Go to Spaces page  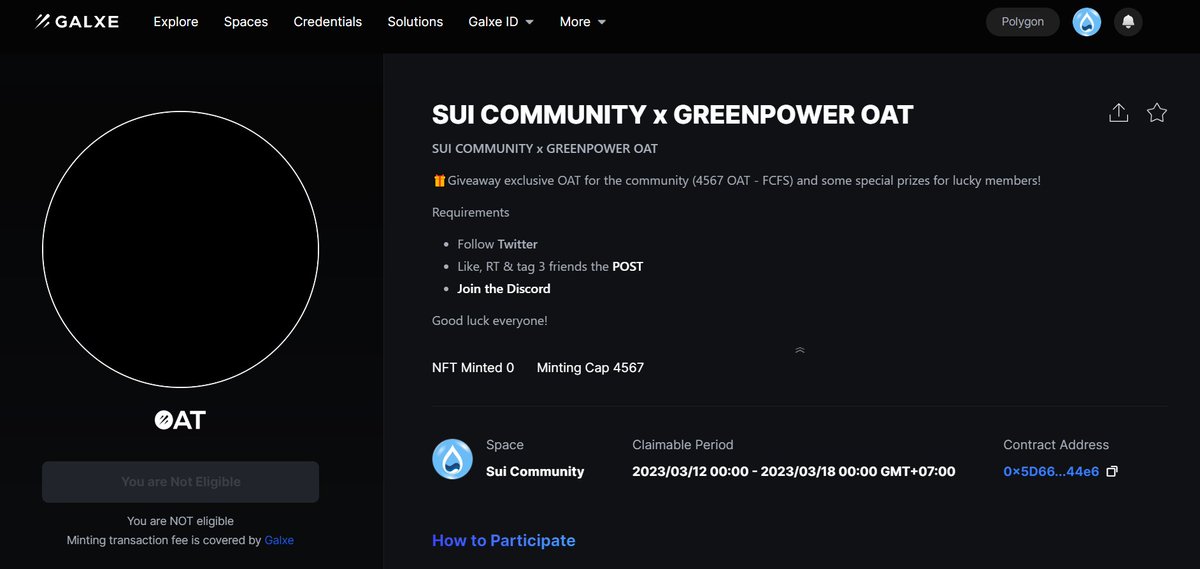[x=246, y=21]
